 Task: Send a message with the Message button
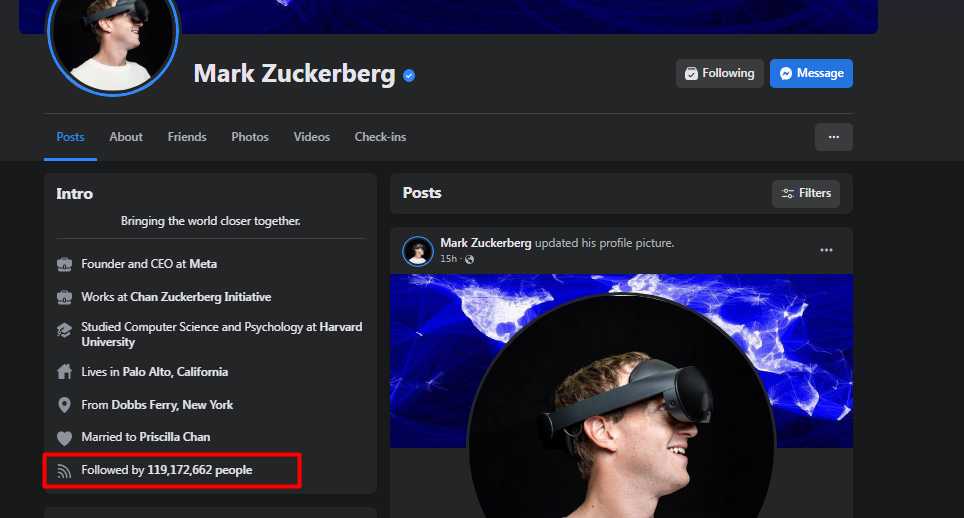click(811, 73)
